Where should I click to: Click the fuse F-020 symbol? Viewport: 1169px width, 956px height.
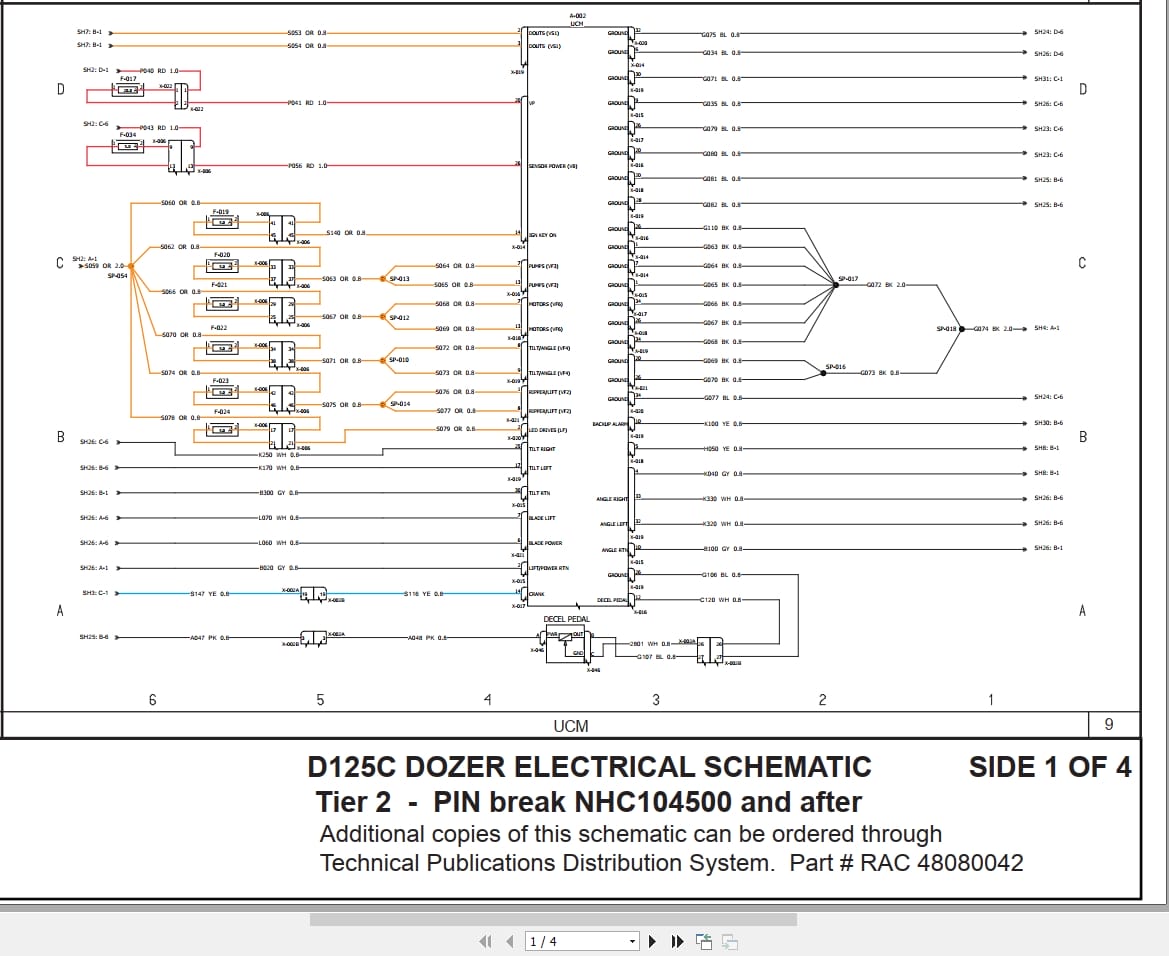click(222, 265)
